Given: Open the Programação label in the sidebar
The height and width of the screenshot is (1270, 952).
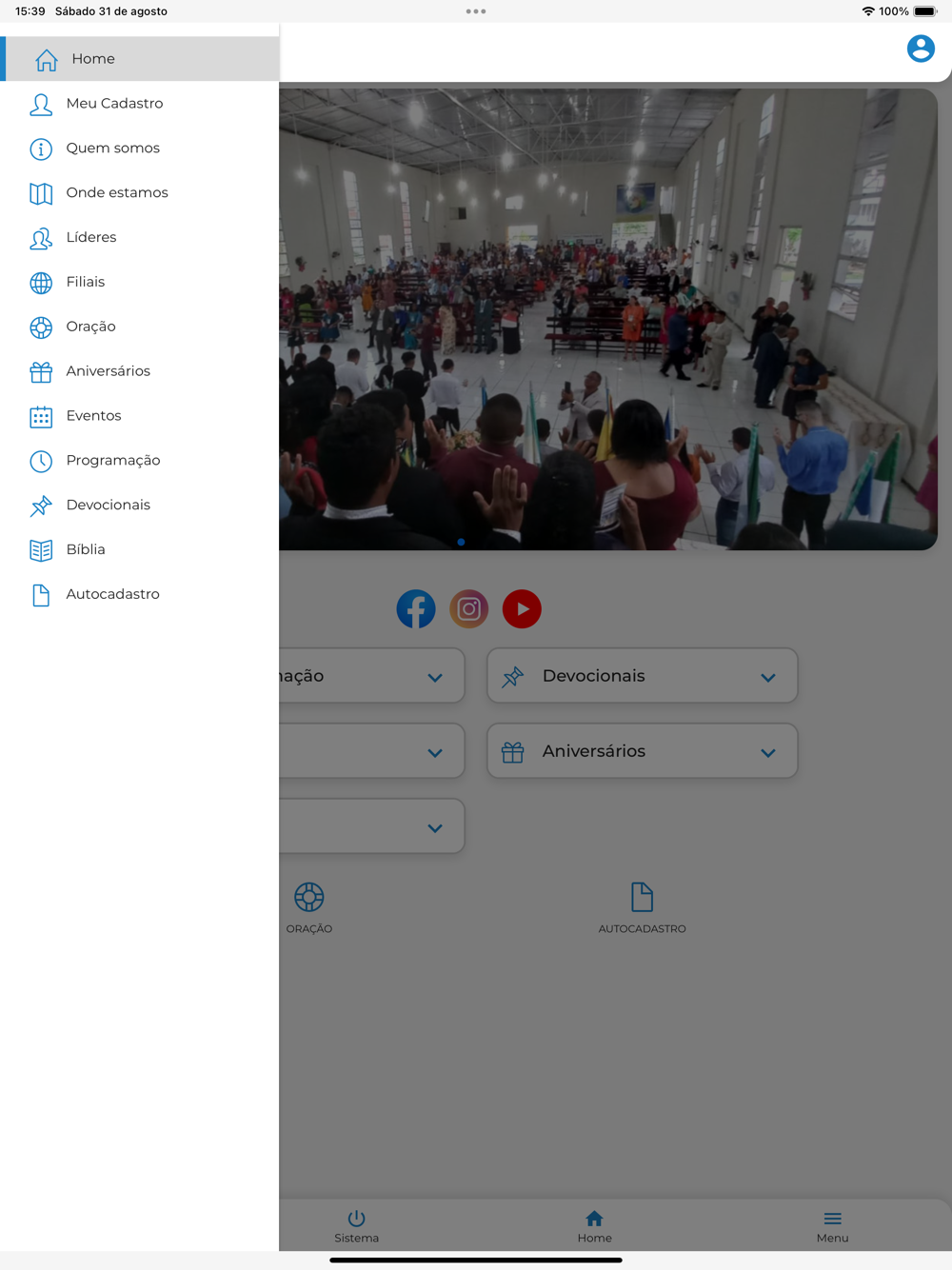Looking at the screenshot, I should click(113, 461).
